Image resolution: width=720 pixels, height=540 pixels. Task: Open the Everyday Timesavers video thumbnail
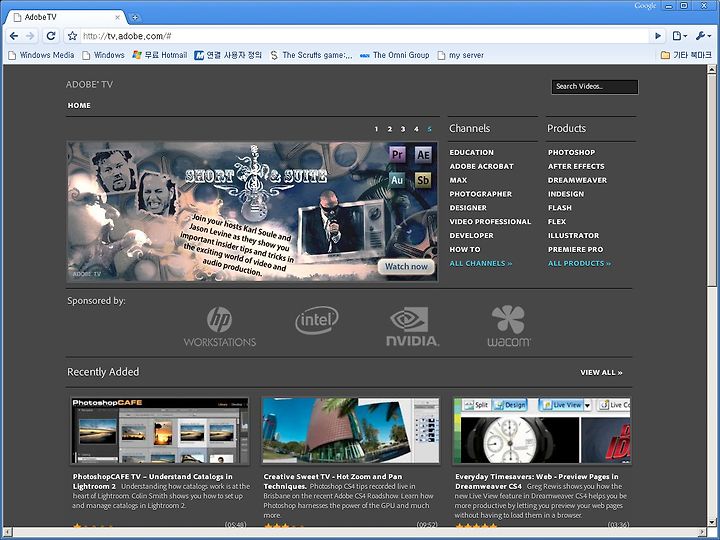tap(542, 431)
